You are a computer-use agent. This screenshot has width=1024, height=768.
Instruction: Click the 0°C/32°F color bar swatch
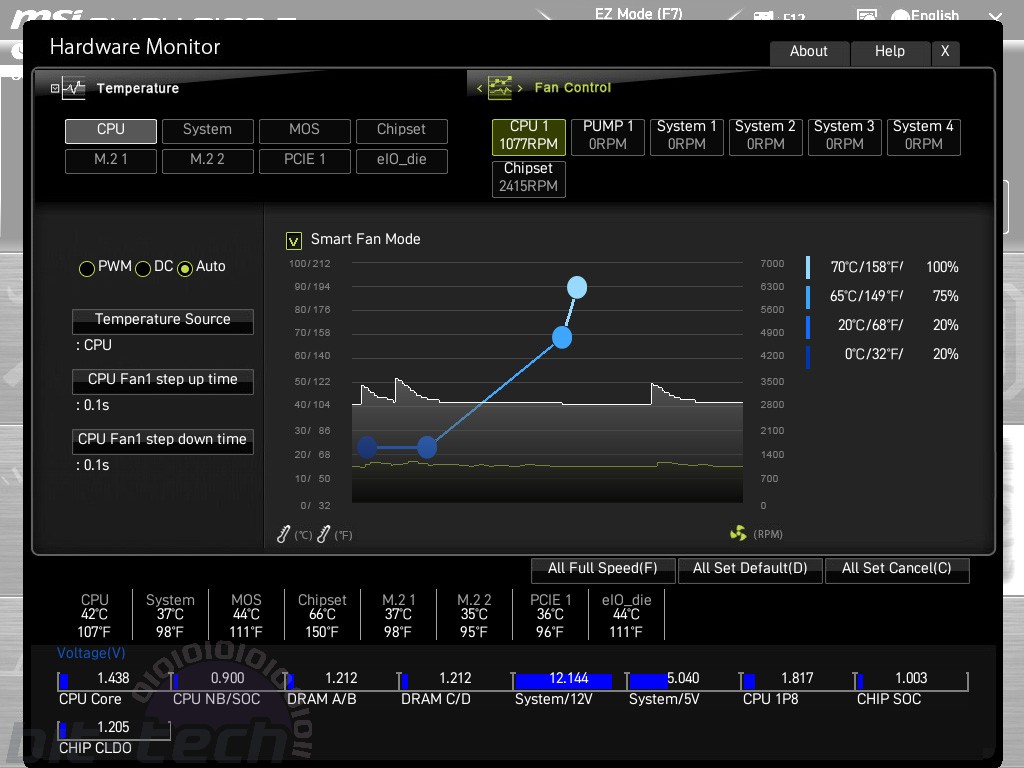pos(808,357)
